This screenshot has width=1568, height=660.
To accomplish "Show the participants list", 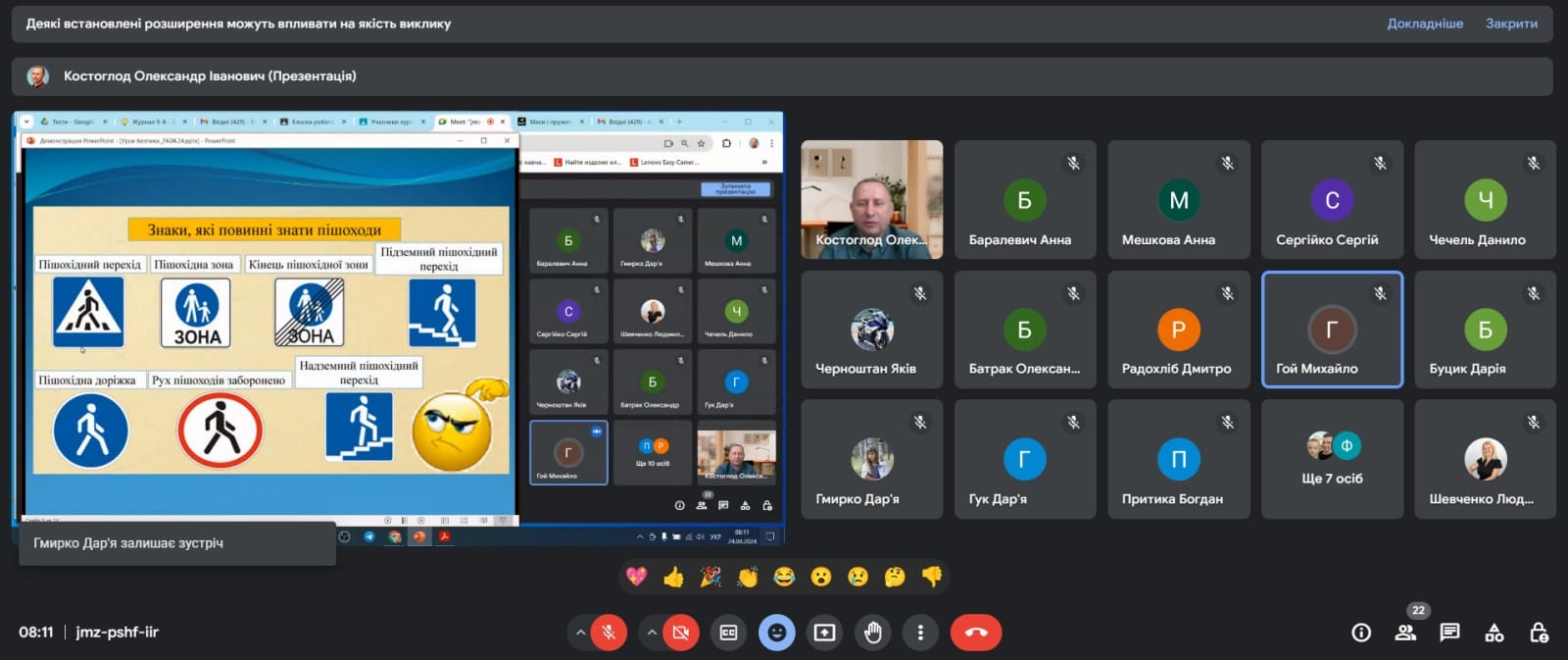I will point(1405,633).
